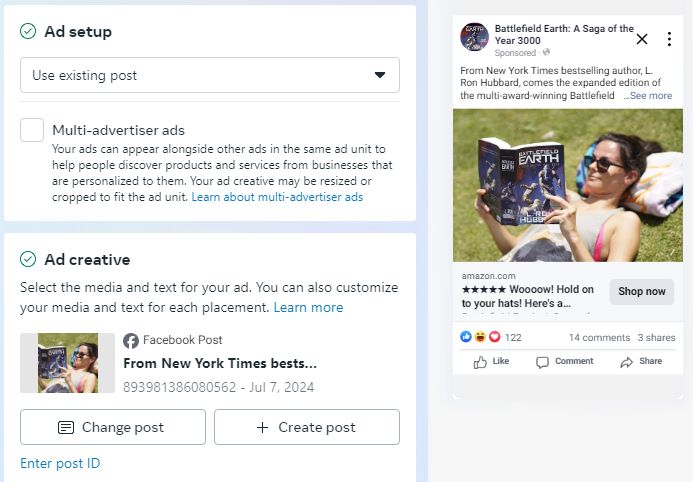Open Learn about multi-advertiser ads link
This screenshot has width=693, height=482.
pyautogui.click(x=277, y=197)
